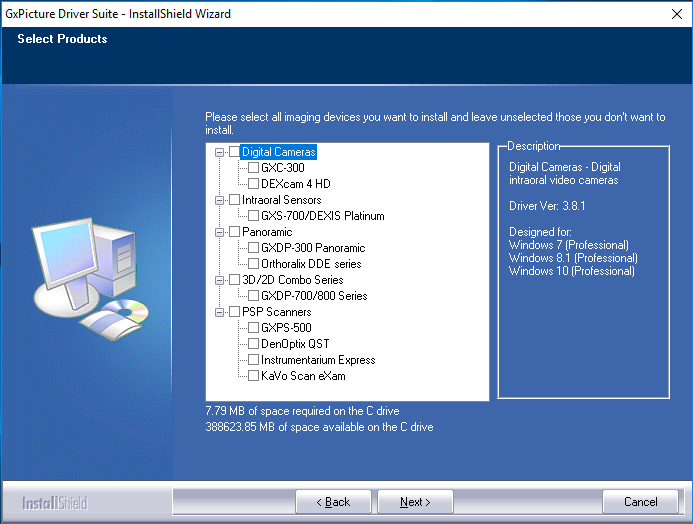693x524 pixels.
Task: Select the Digital Cameras tree label
Action: [x=278, y=152]
